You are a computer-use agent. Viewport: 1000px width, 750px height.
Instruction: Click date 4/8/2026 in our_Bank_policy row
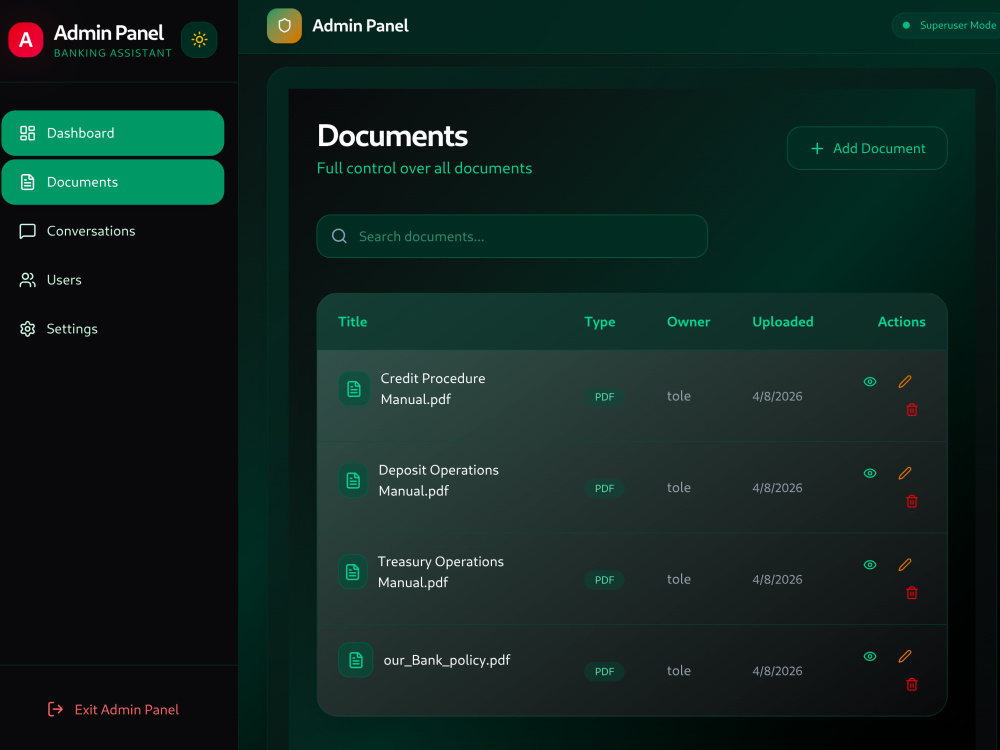(x=777, y=671)
